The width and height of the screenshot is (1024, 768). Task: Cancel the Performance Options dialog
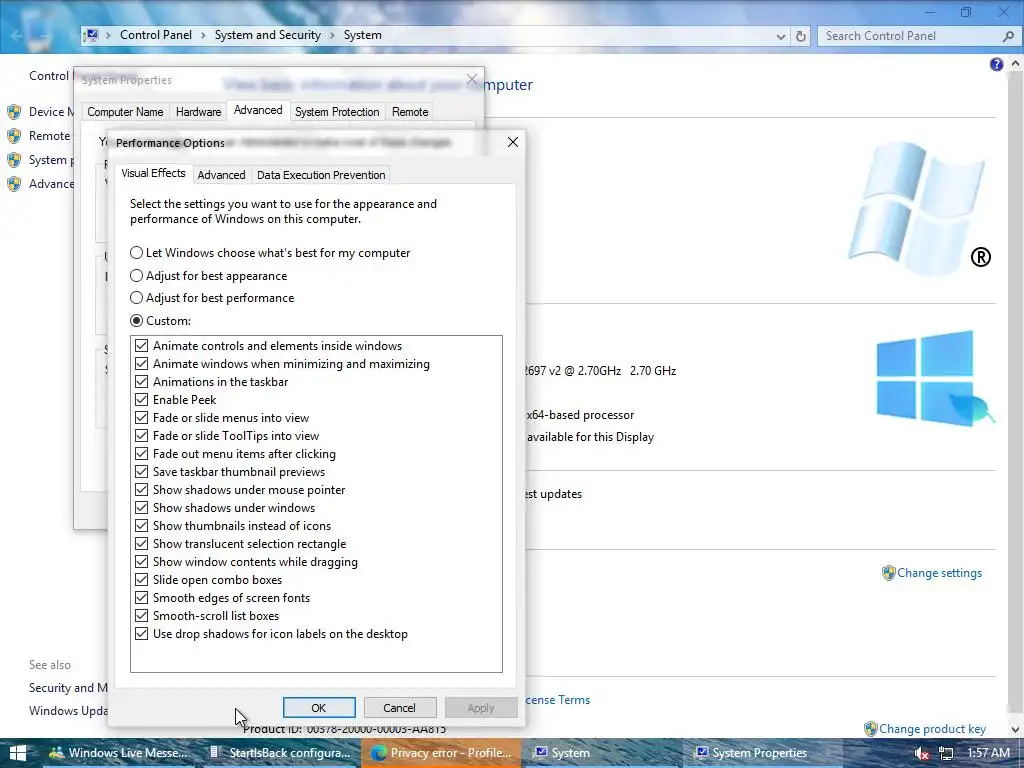pos(399,708)
